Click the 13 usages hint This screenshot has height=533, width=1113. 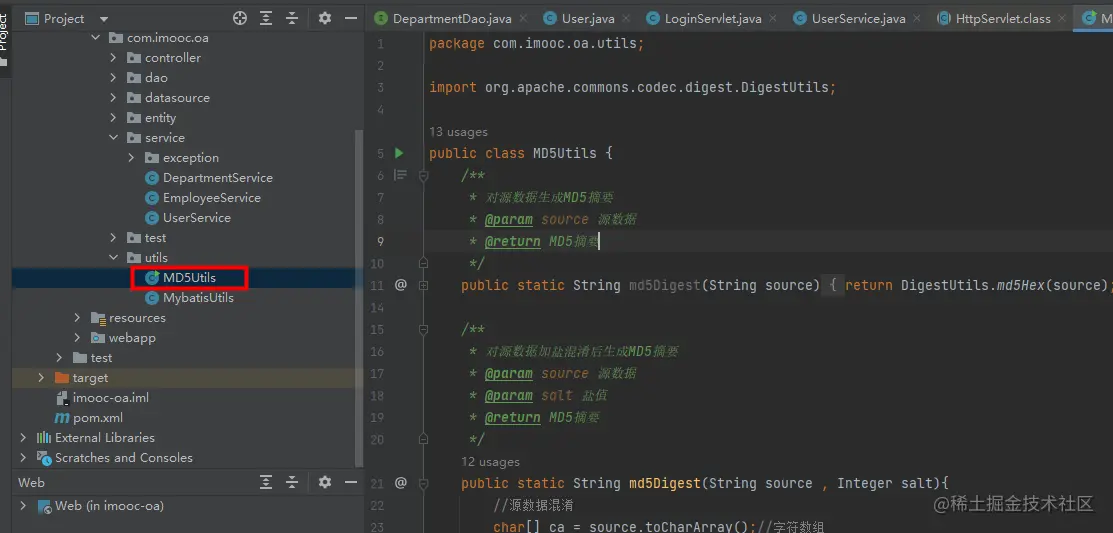458,131
